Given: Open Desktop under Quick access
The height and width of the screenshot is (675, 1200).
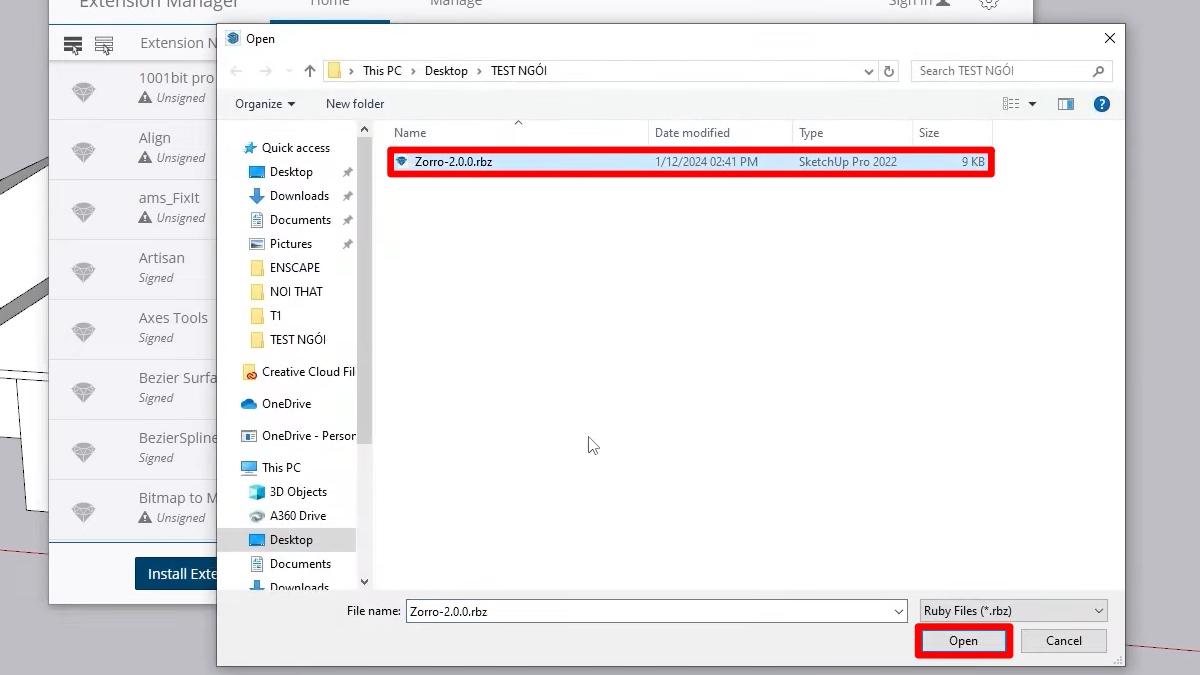Looking at the screenshot, I should 291,172.
